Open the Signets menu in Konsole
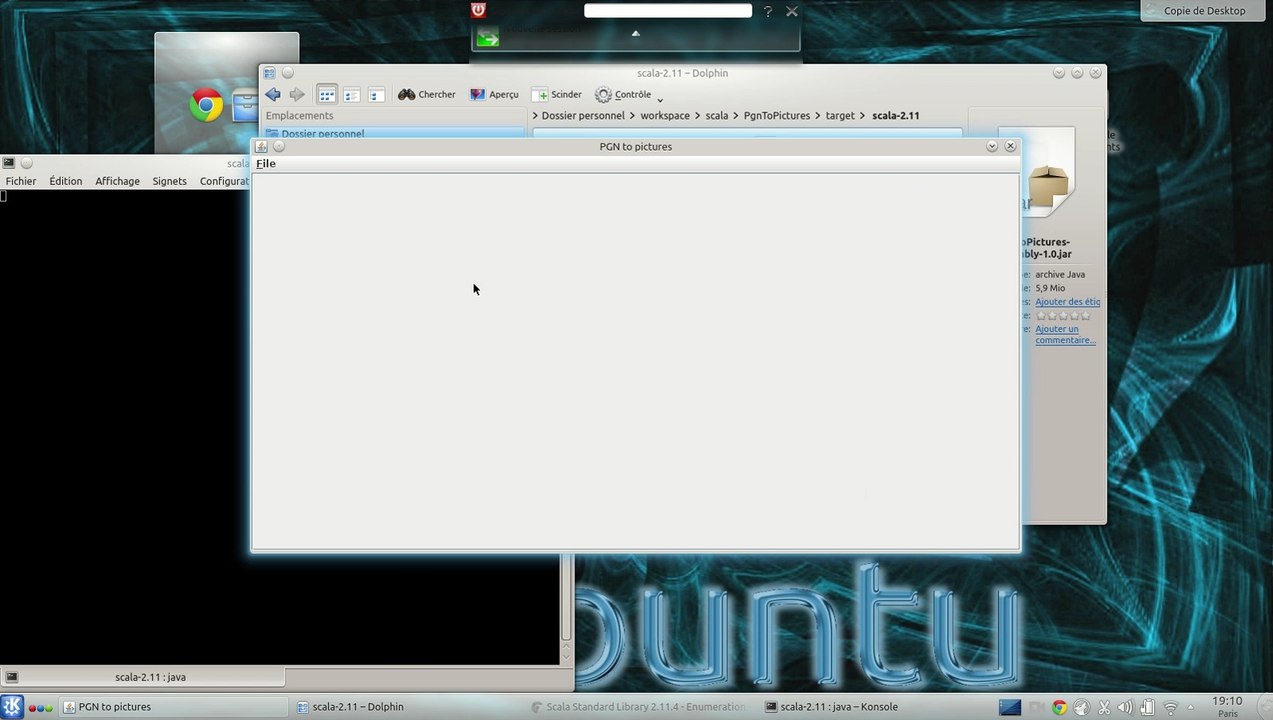 (169, 181)
